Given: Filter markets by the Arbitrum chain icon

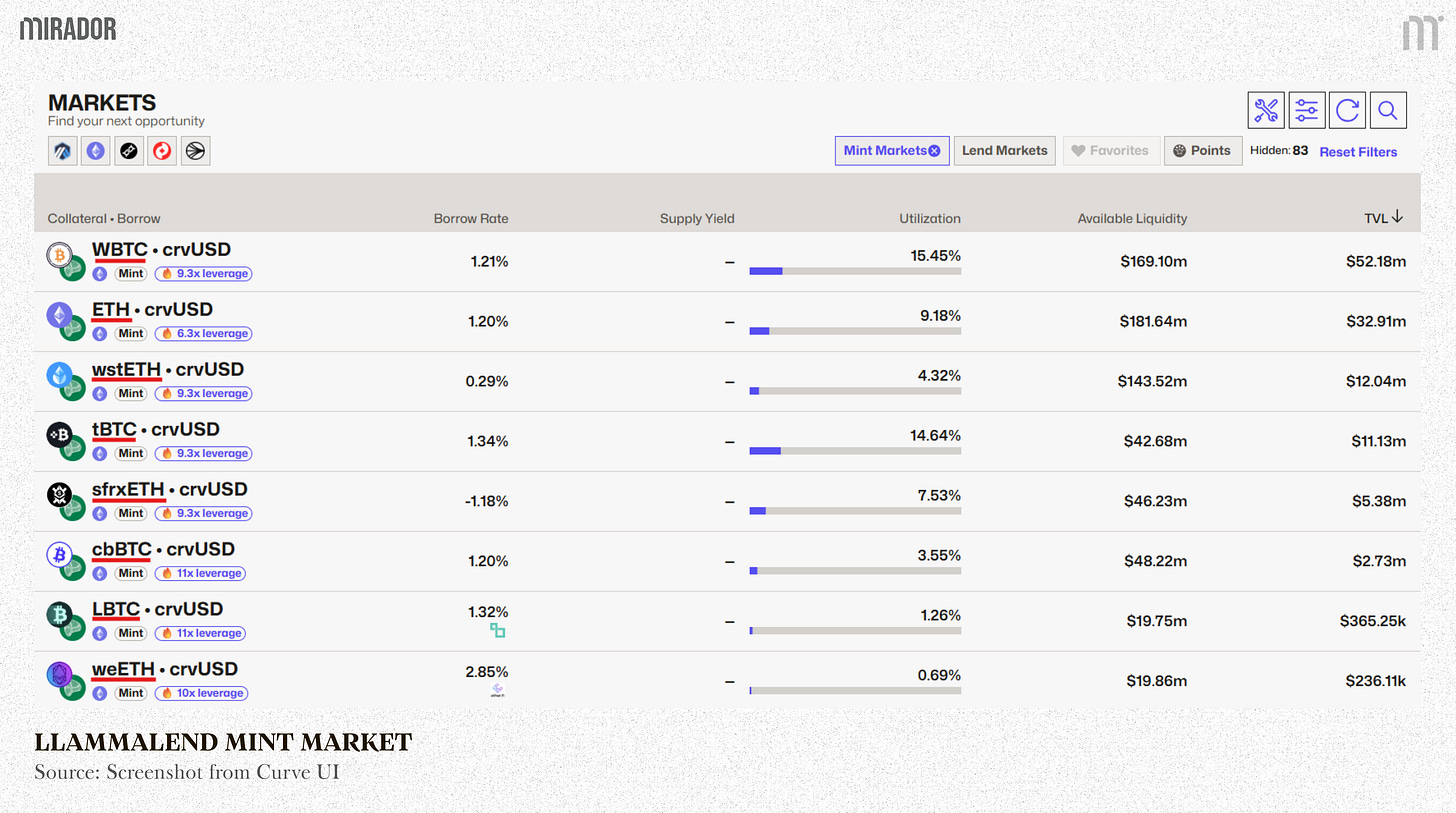Looking at the screenshot, I should tap(62, 151).
